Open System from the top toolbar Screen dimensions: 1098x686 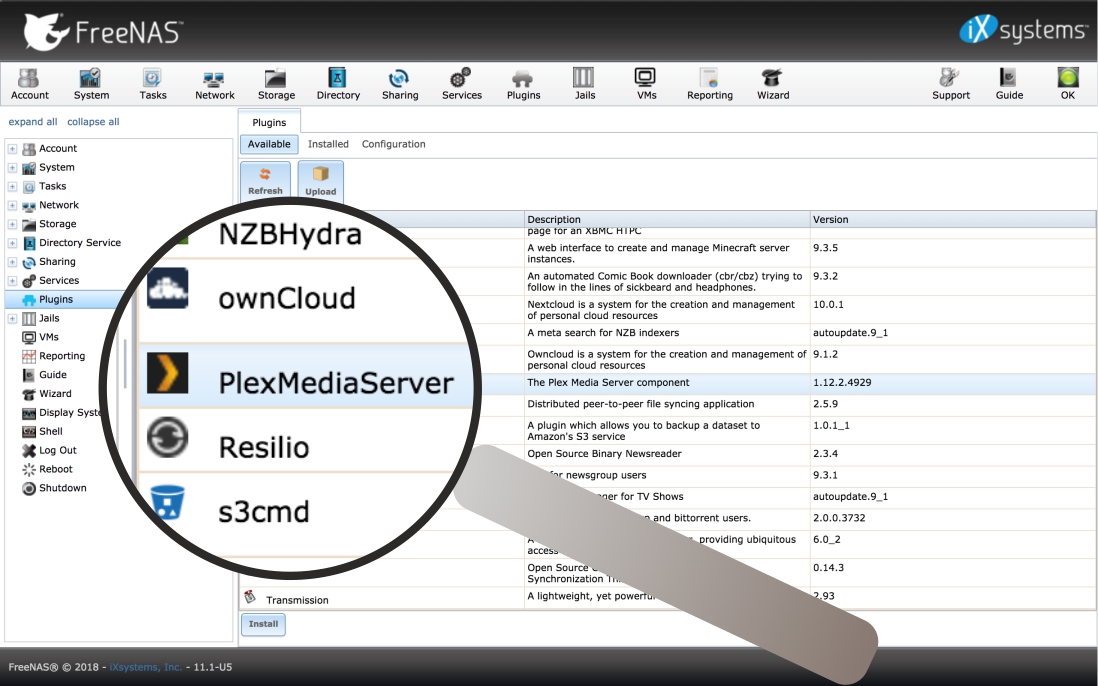[91, 84]
